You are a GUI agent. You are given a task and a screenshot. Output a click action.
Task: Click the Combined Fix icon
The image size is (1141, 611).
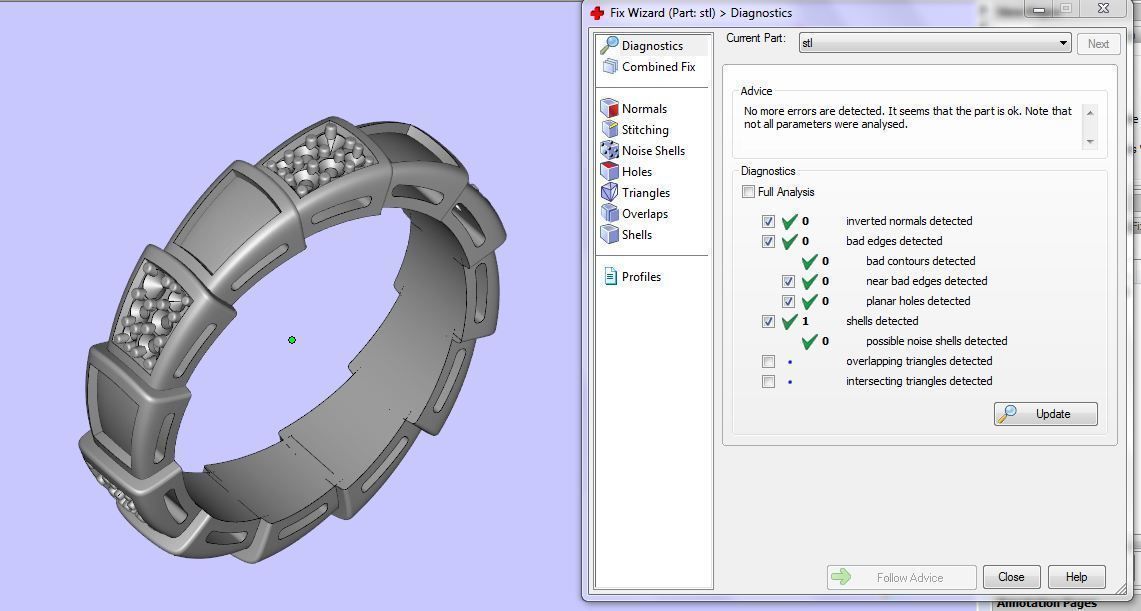[610, 67]
